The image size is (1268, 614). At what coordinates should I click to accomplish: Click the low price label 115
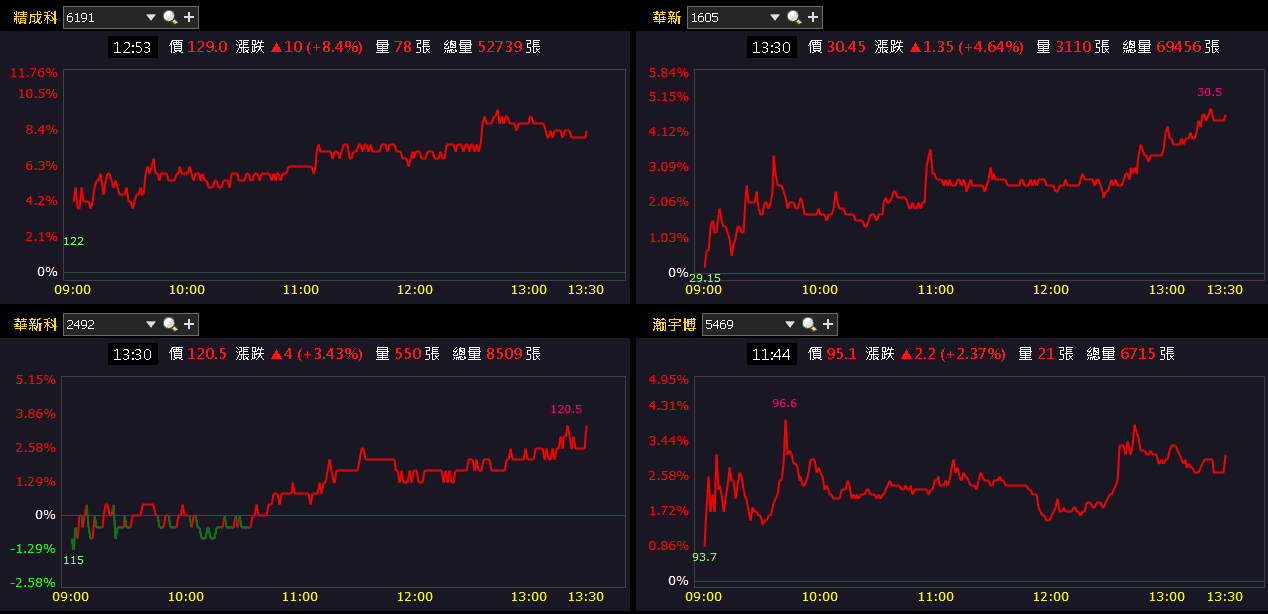click(x=73, y=560)
